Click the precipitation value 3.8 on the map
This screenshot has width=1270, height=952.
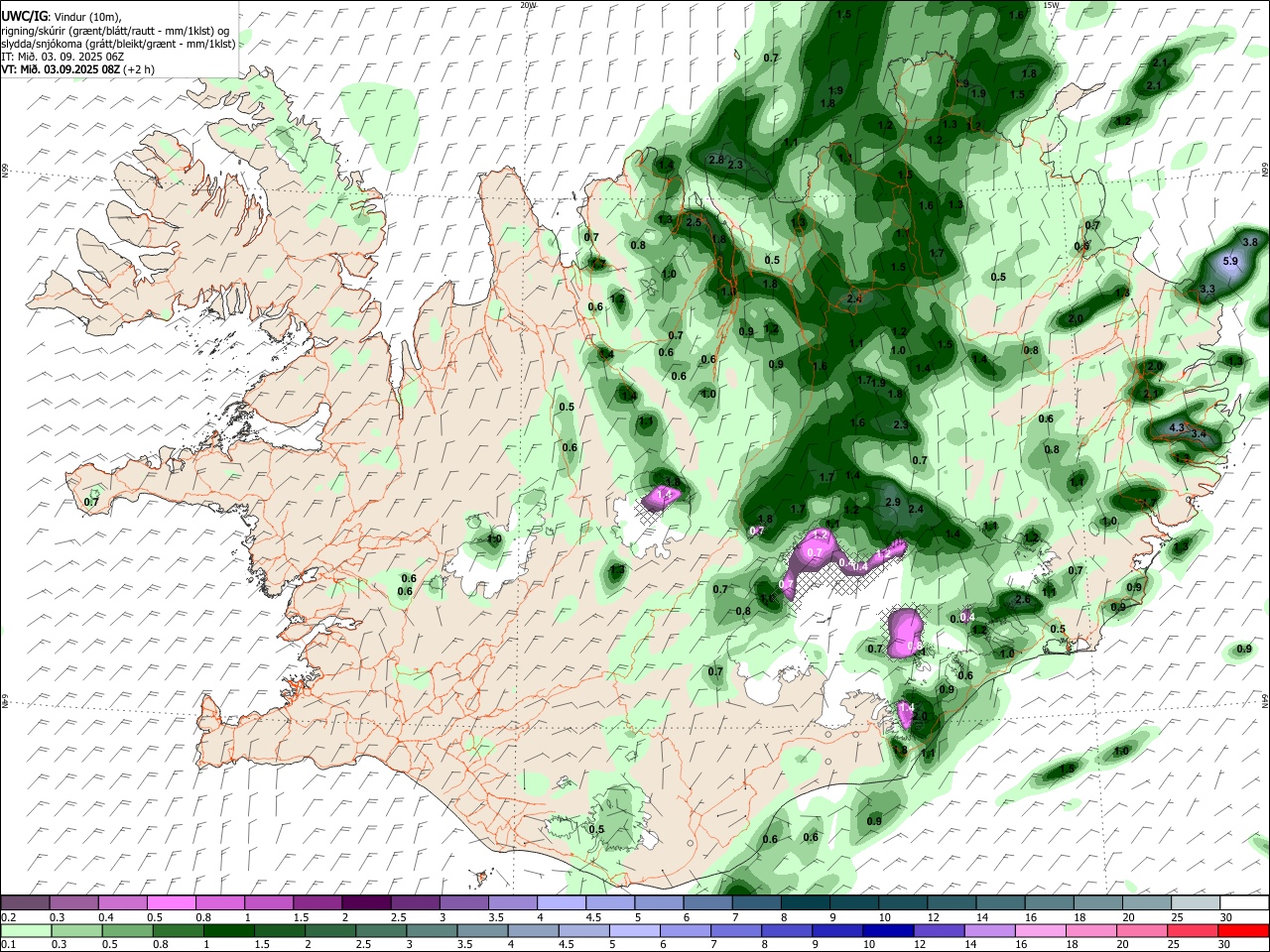tap(1250, 242)
